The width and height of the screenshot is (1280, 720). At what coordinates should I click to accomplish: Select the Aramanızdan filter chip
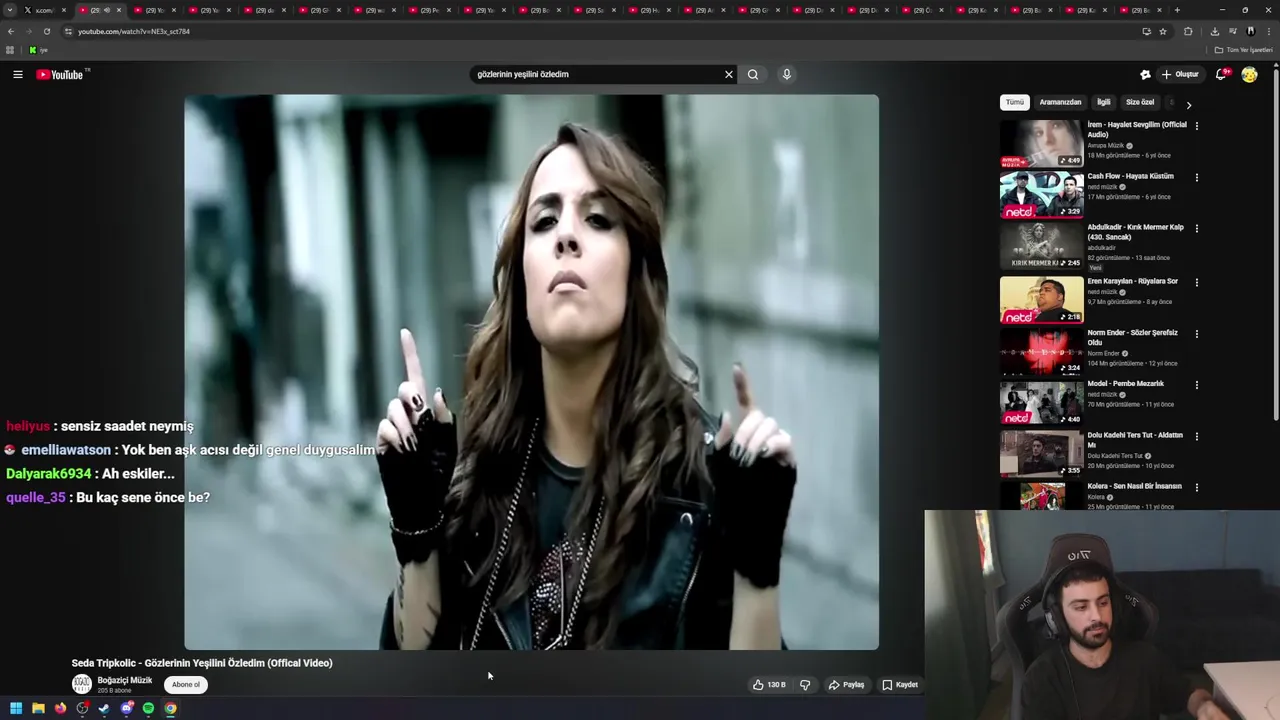1060,102
